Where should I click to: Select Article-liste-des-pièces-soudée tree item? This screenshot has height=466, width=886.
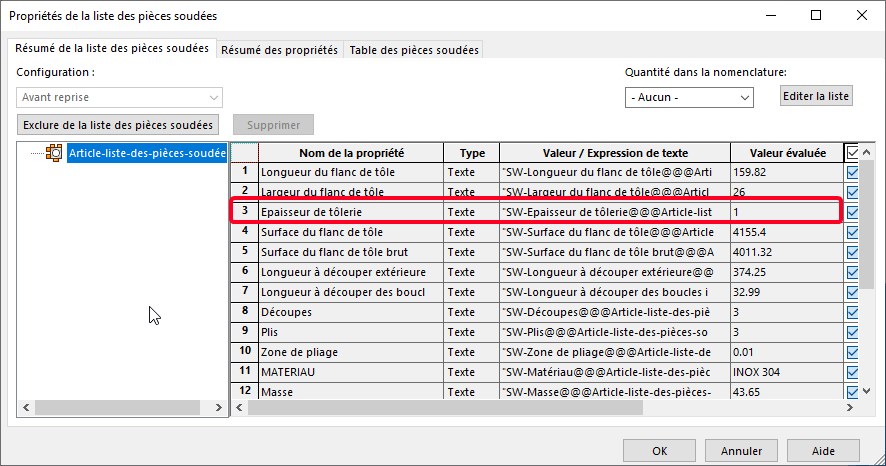pyautogui.click(x=147, y=153)
